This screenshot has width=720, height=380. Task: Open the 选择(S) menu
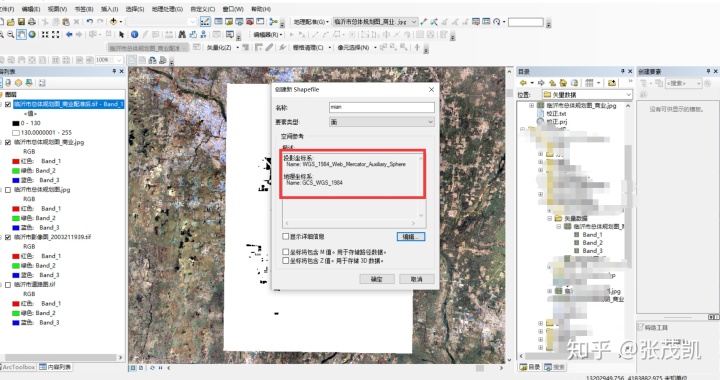(135, 9)
